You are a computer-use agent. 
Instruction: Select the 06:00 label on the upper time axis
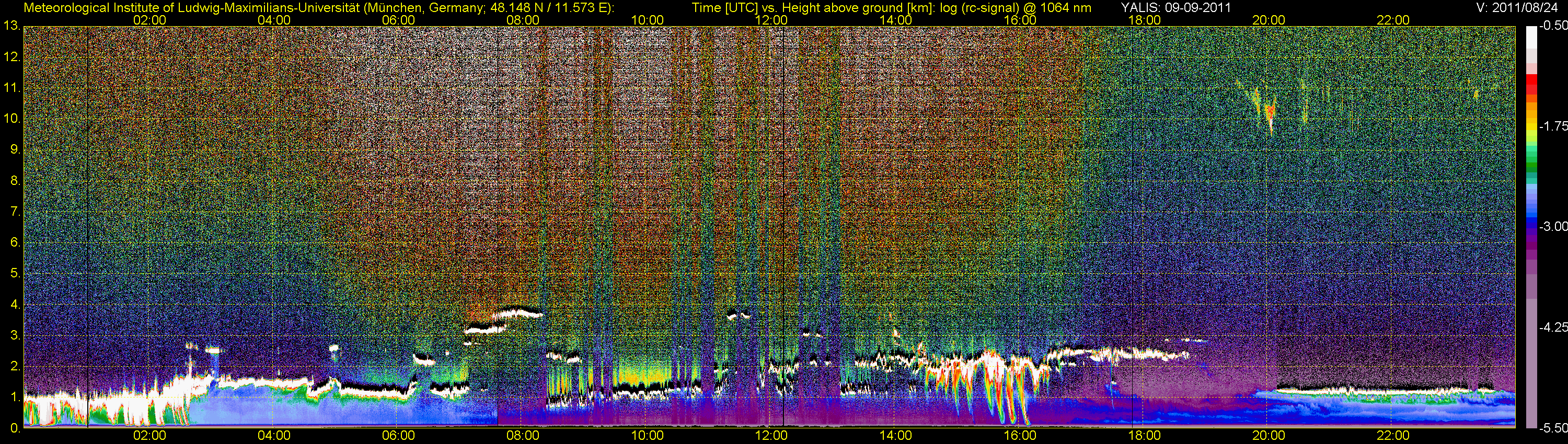399,20
